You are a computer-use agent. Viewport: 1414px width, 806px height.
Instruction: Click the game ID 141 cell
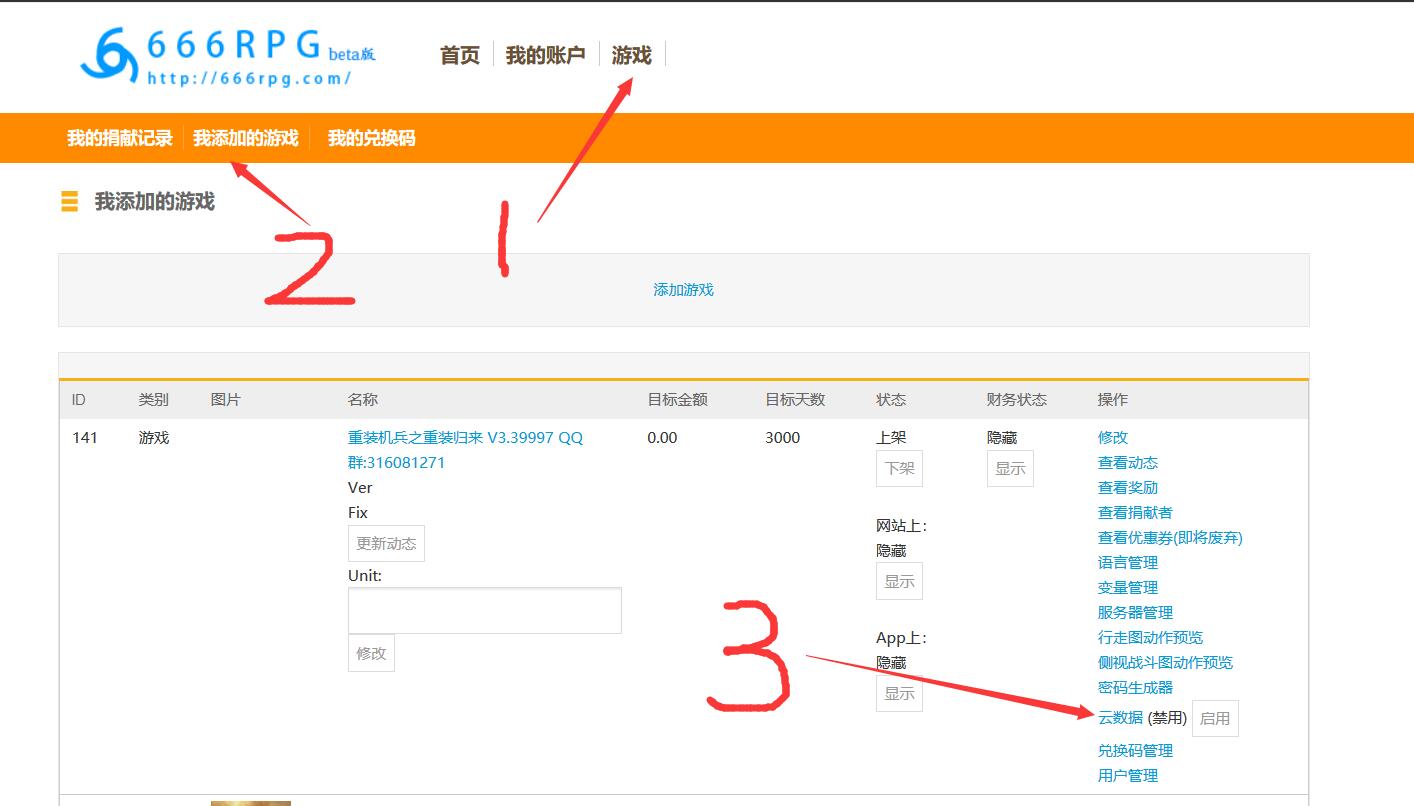coord(85,438)
